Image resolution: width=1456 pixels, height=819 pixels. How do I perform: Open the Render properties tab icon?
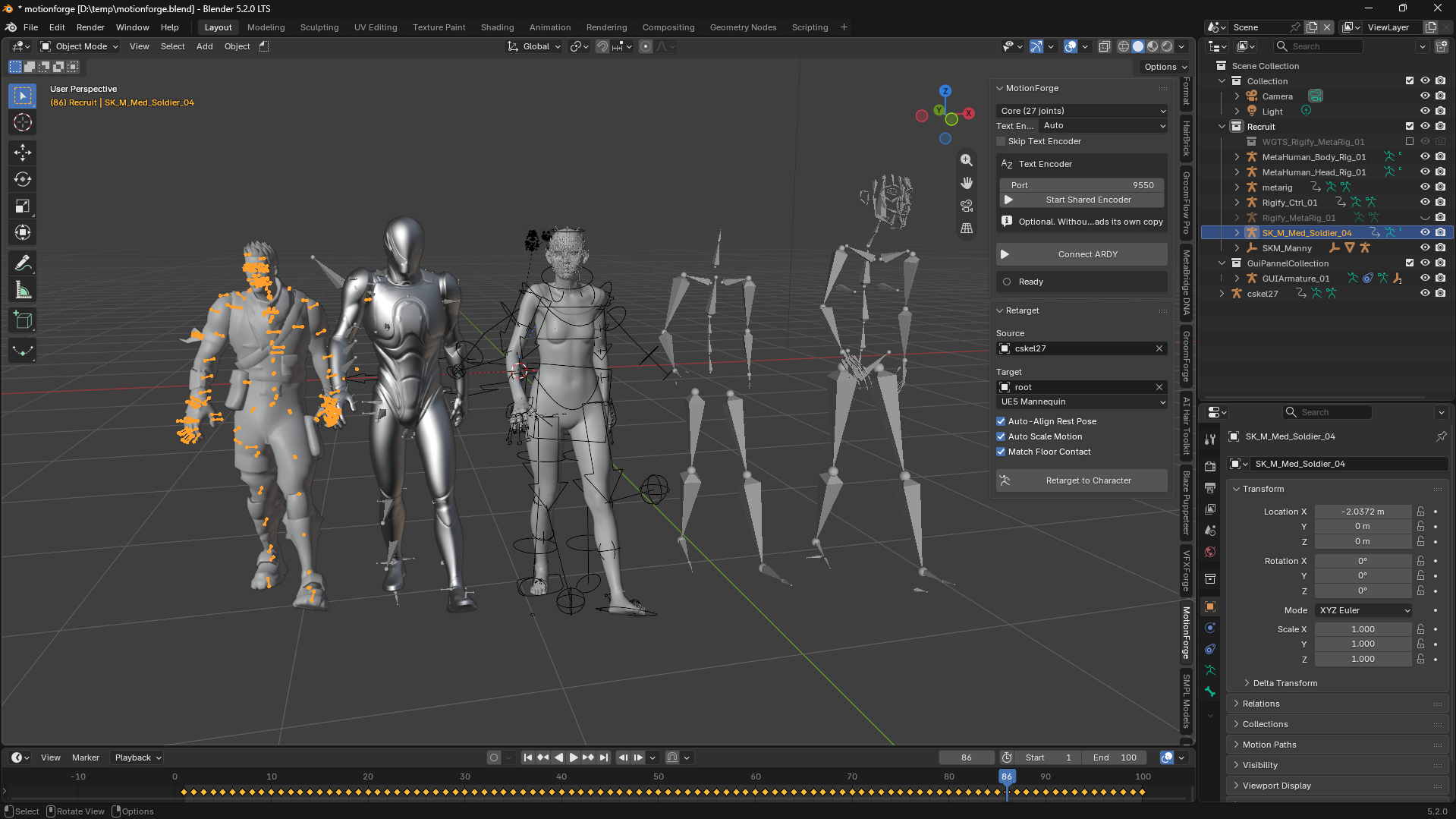(x=1210, y=466)
